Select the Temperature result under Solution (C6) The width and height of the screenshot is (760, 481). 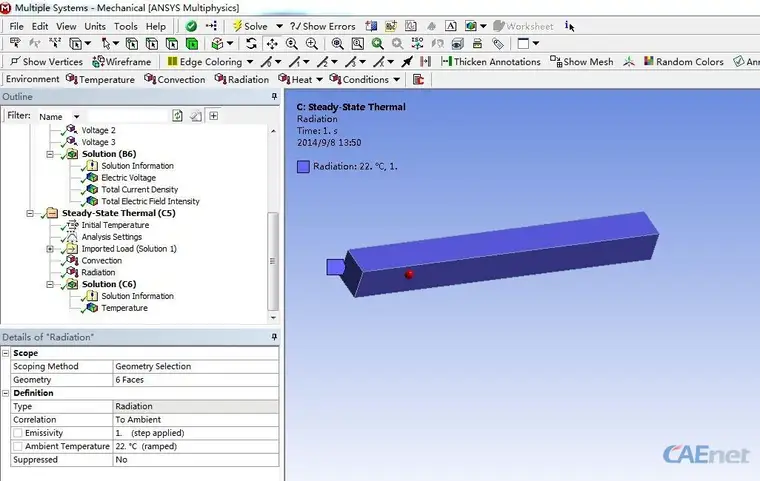124,308
